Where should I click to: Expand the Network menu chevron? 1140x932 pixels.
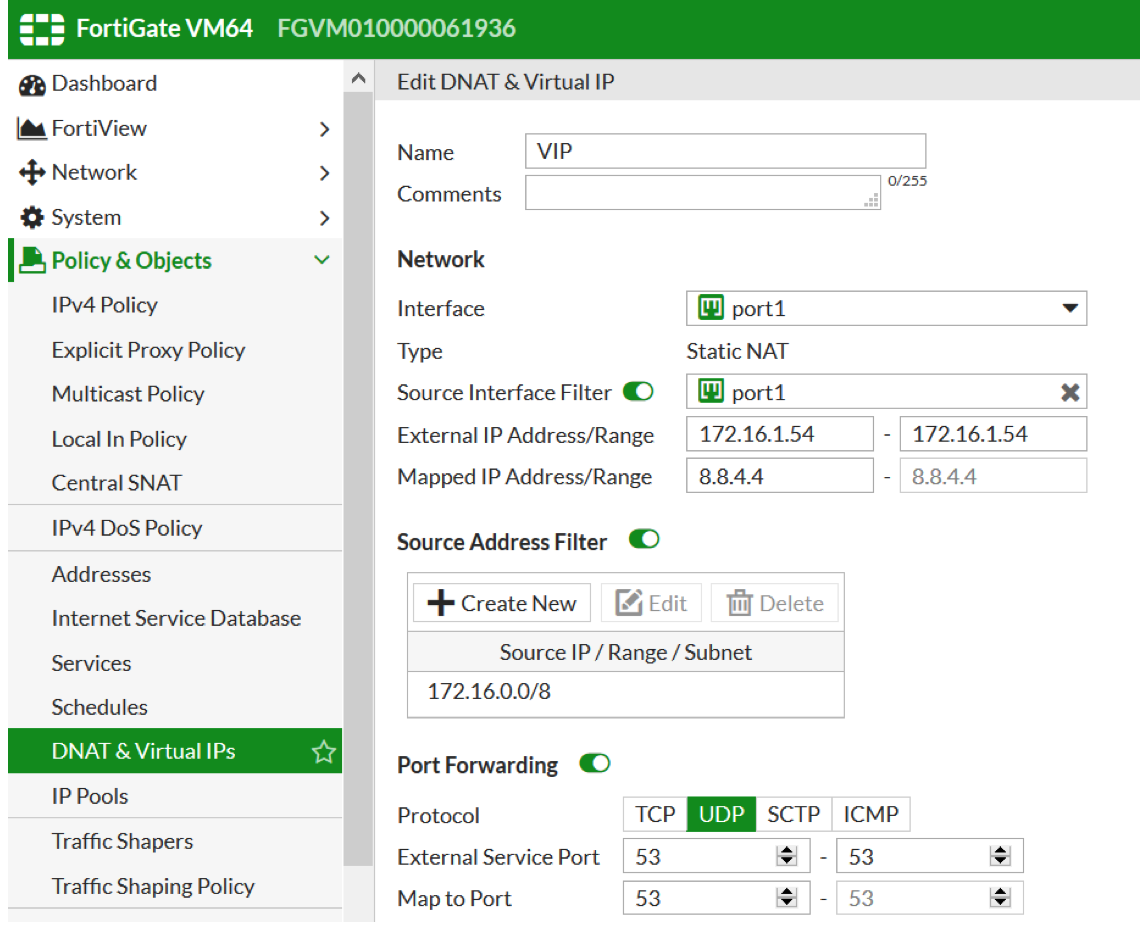click(x=322, y=172)
